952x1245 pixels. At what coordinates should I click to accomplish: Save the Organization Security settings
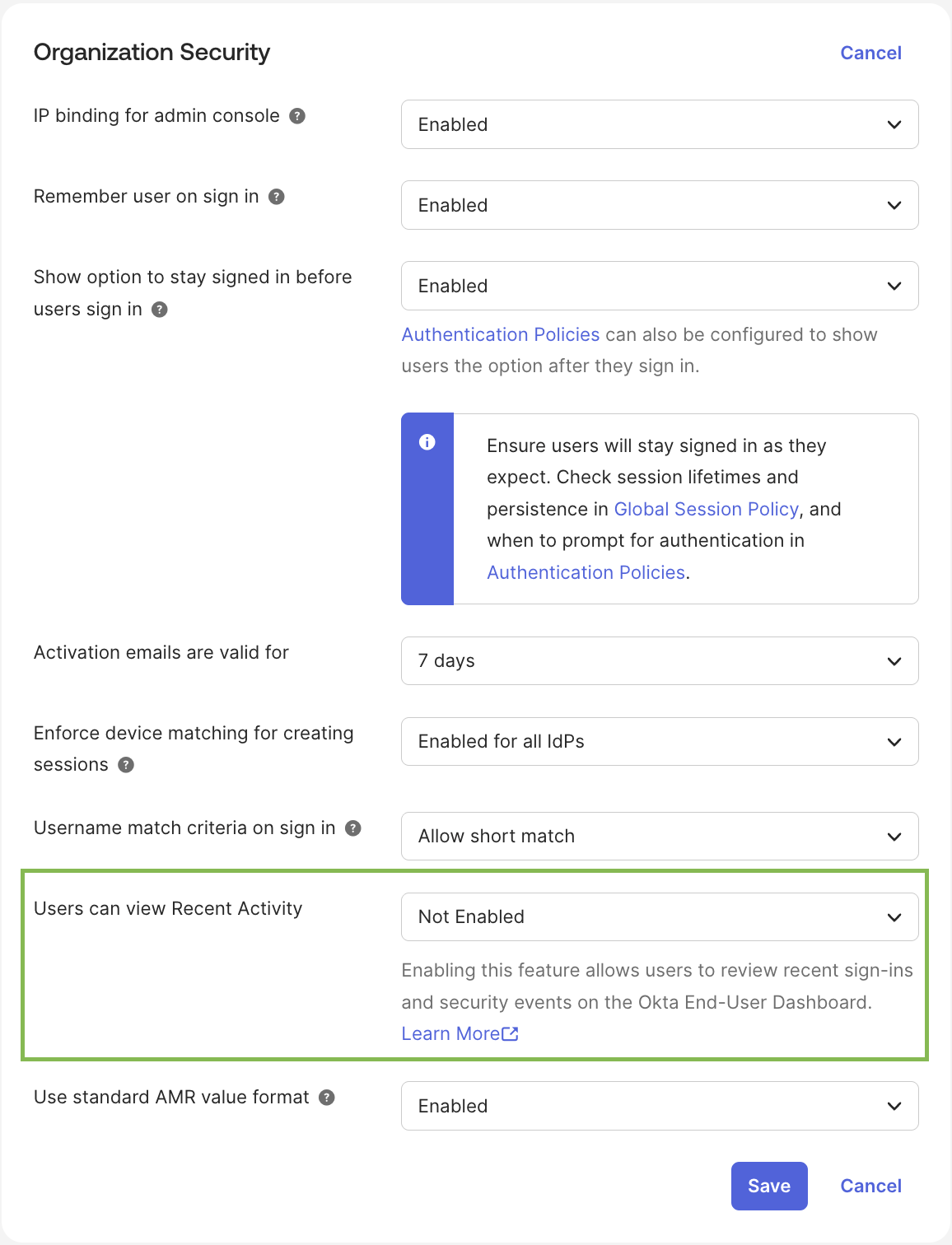click(x=768, y=1186)
